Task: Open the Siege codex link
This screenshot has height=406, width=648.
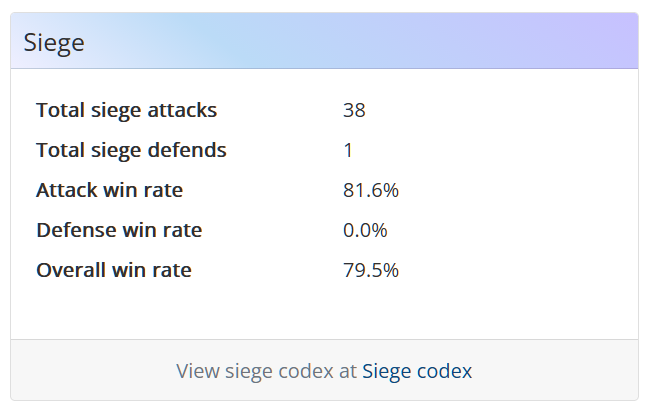Action: coord(417,371)
